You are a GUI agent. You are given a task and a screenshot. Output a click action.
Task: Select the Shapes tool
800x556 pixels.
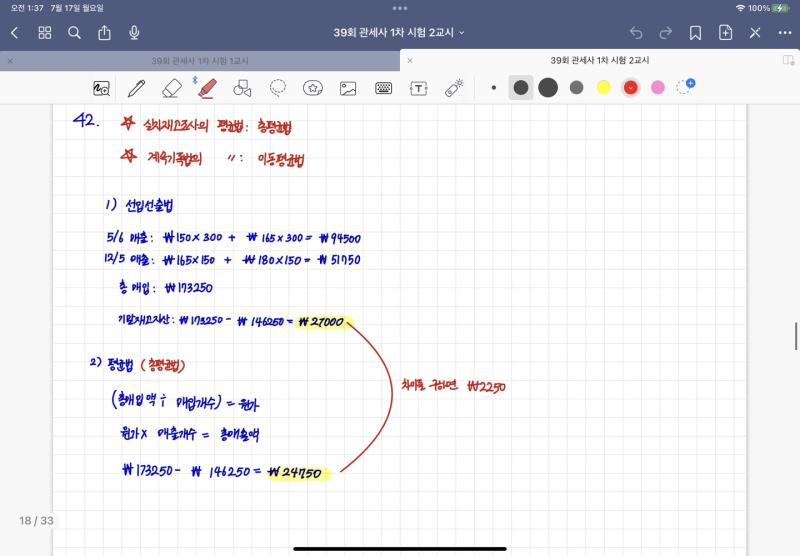coord(242,88)
